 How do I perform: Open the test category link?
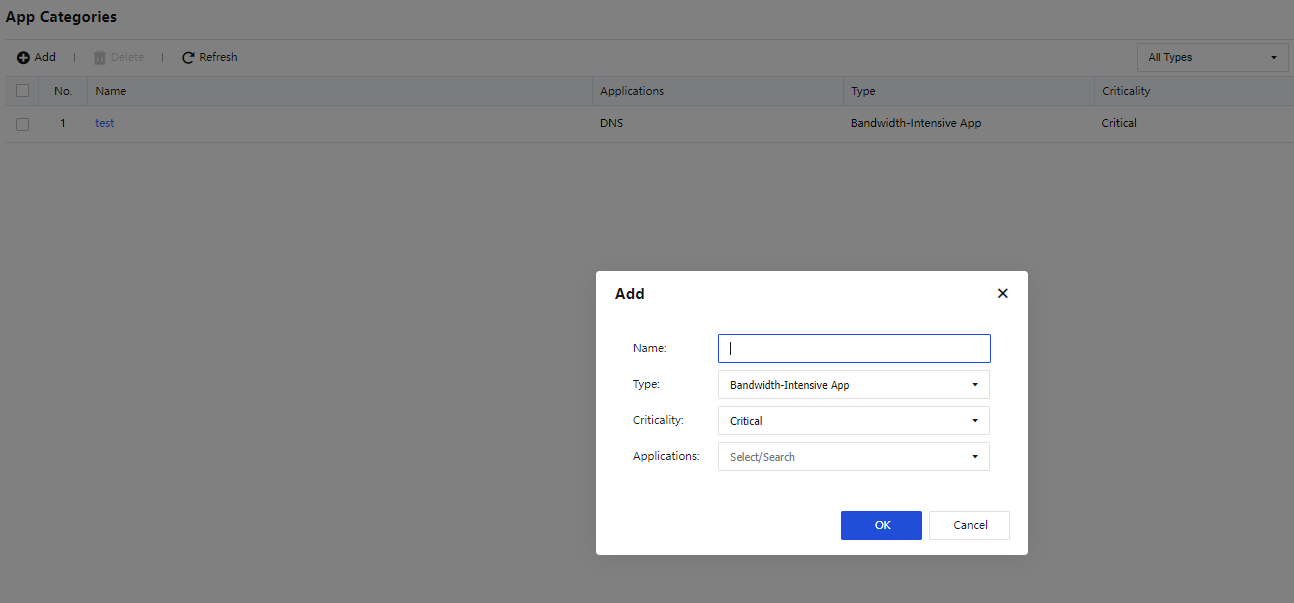tap(104, 124)
